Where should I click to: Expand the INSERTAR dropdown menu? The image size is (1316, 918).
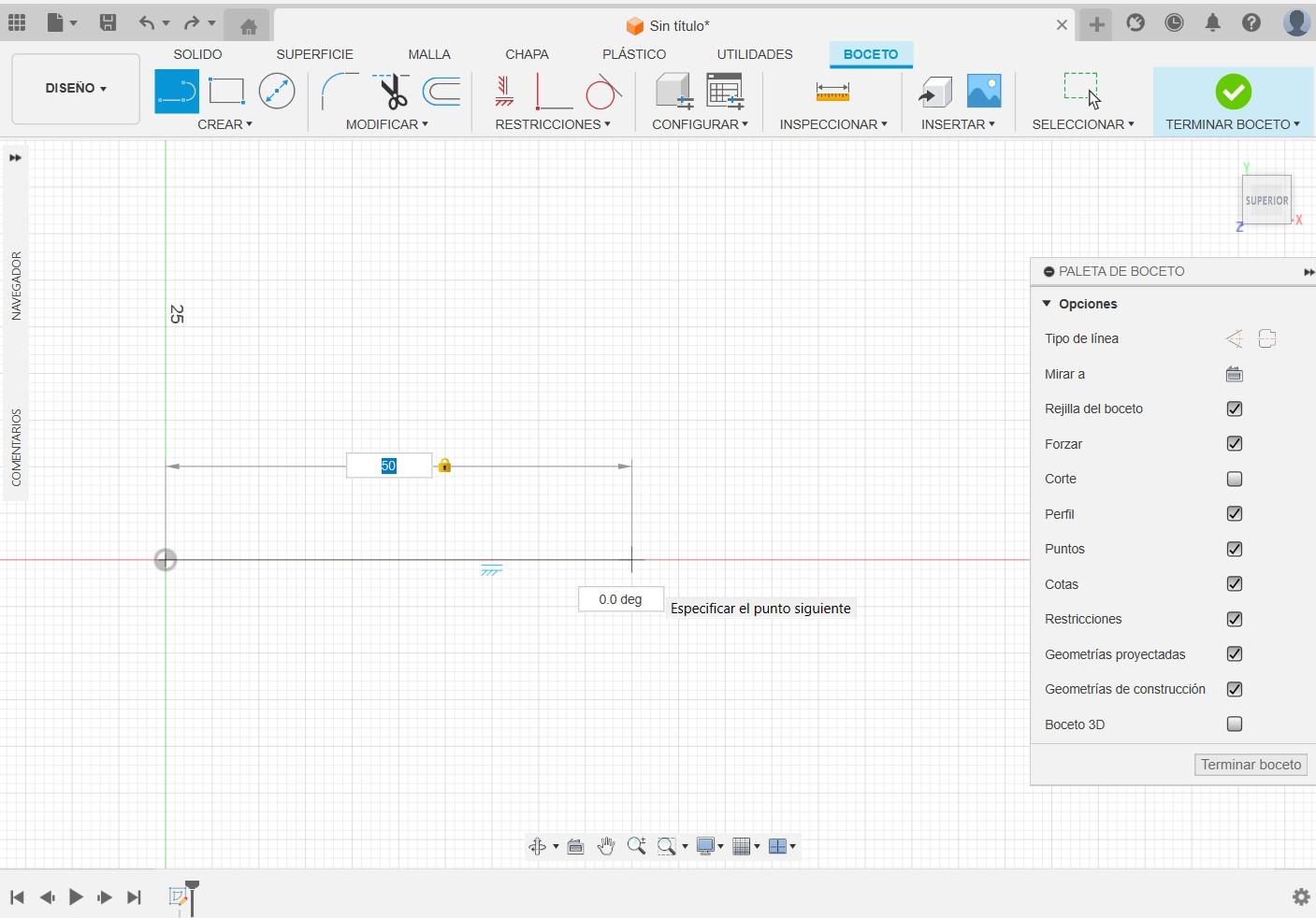point(958,124)
